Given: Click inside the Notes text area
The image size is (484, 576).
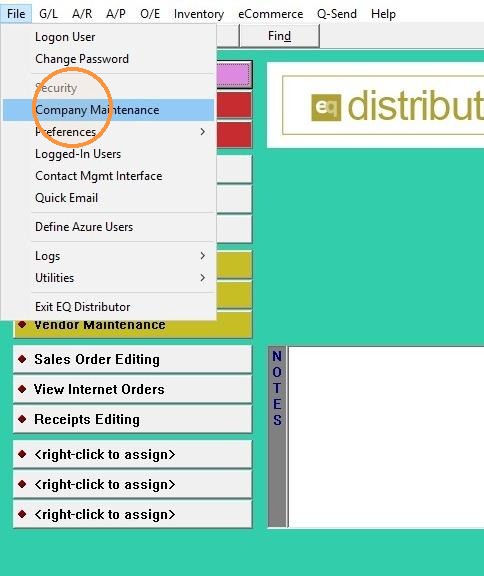Looking at the screenshot, I should (x=386, y=437).
